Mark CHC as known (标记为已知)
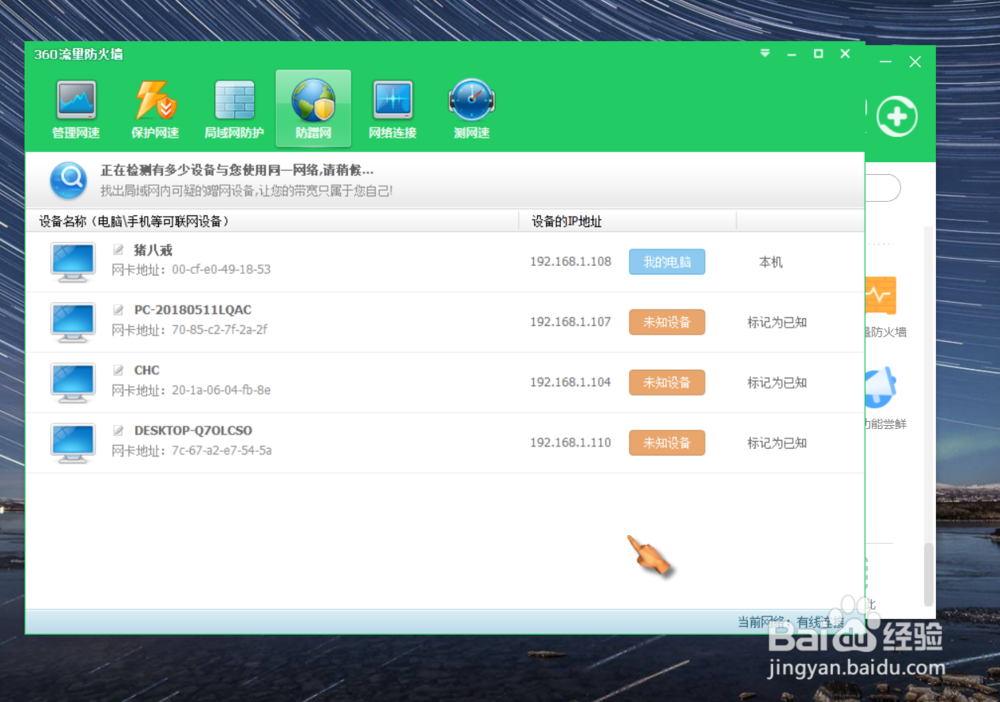 pos(777,383)
